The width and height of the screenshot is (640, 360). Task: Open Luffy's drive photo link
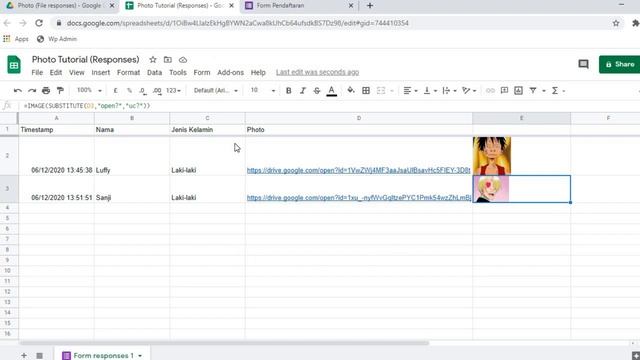click(358, 170)
